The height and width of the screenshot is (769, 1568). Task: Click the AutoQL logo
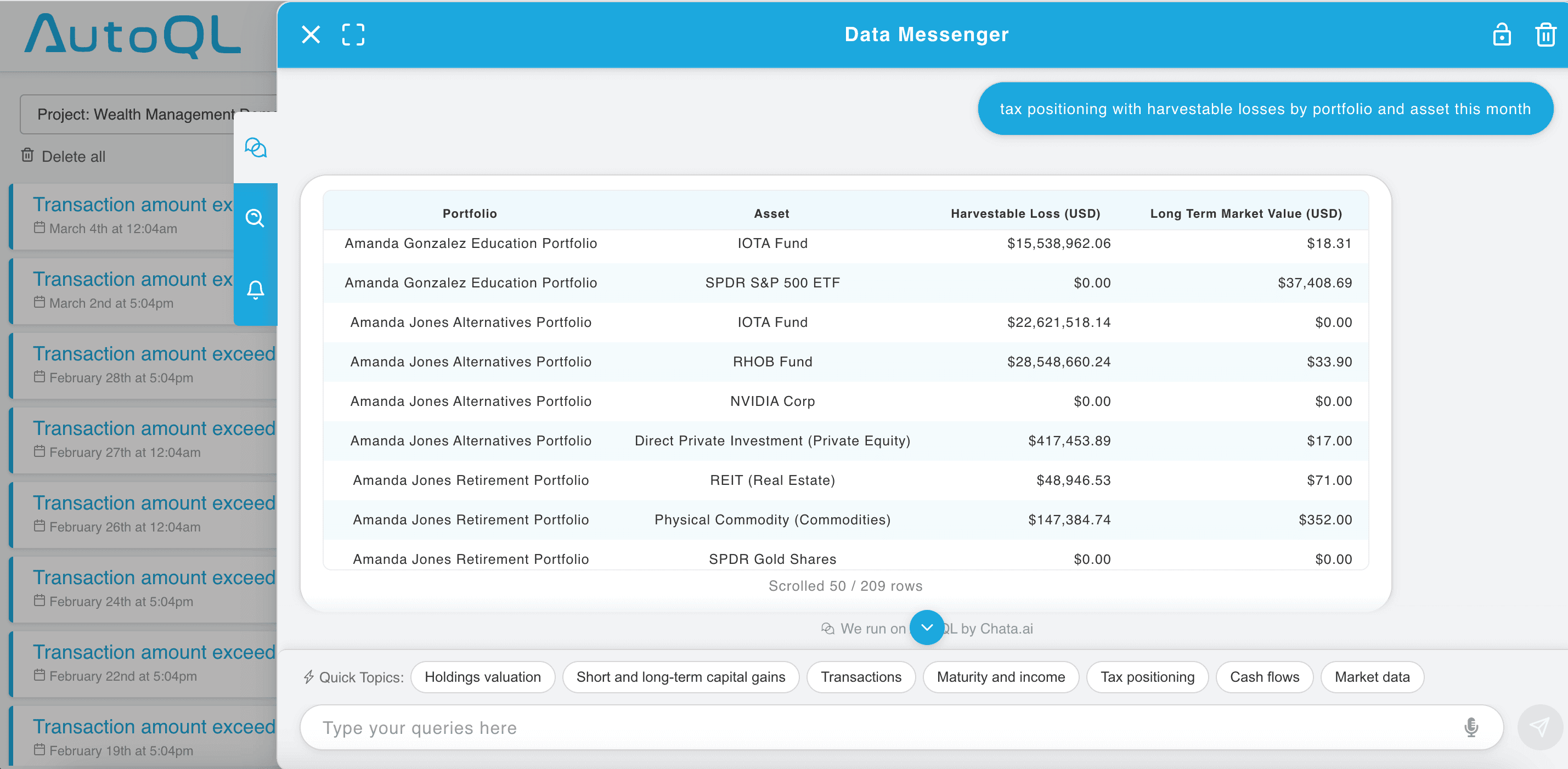[x=132, y=35]
